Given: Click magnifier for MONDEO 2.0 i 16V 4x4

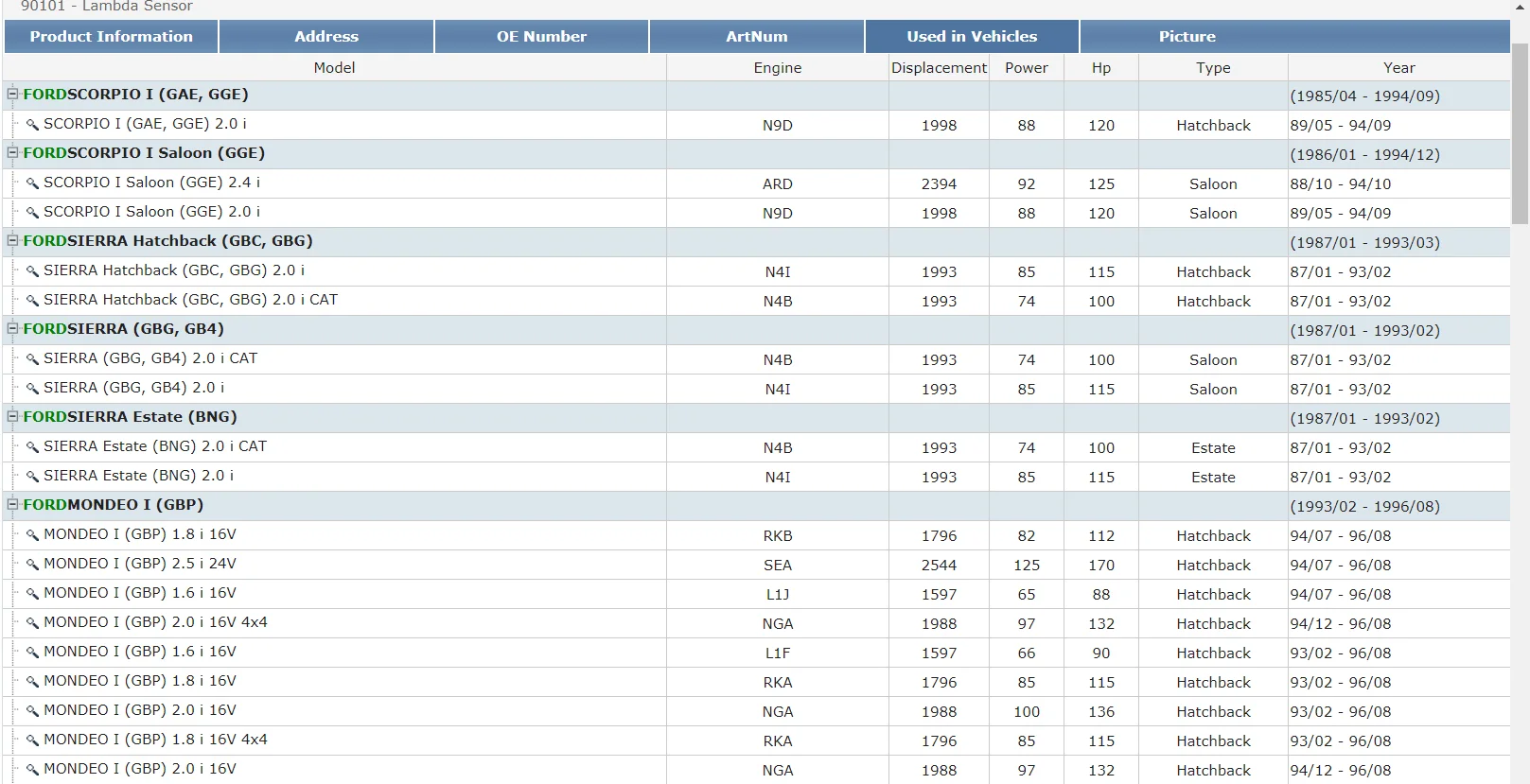Looking at the screenshot, I should [x=32, y=623].
